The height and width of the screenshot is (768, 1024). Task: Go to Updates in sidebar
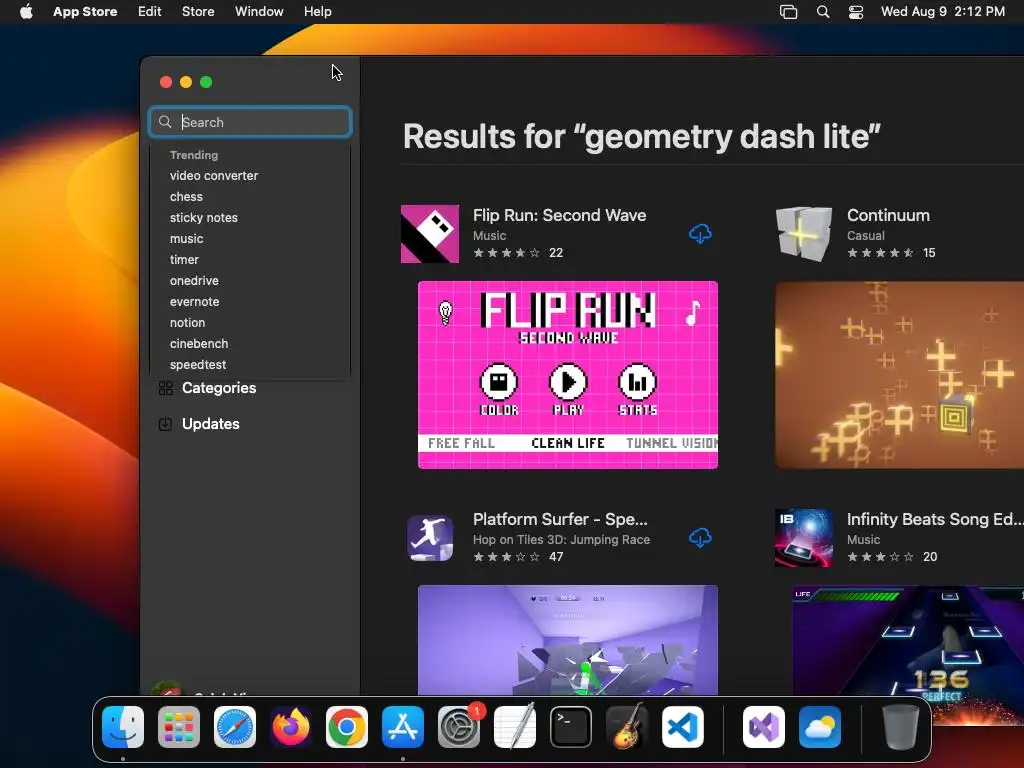click(x=210, y=424)
